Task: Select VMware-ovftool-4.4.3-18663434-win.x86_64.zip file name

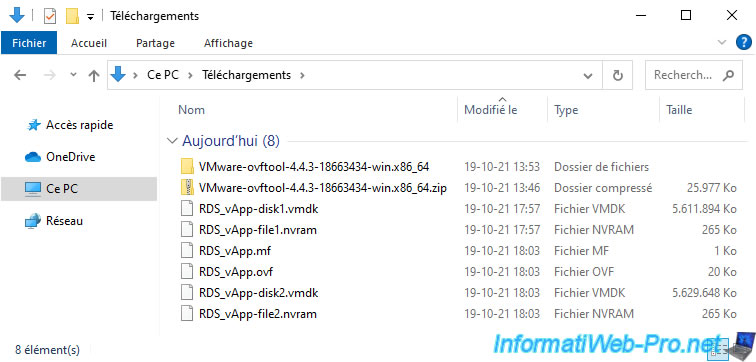Action: [323, 188]
